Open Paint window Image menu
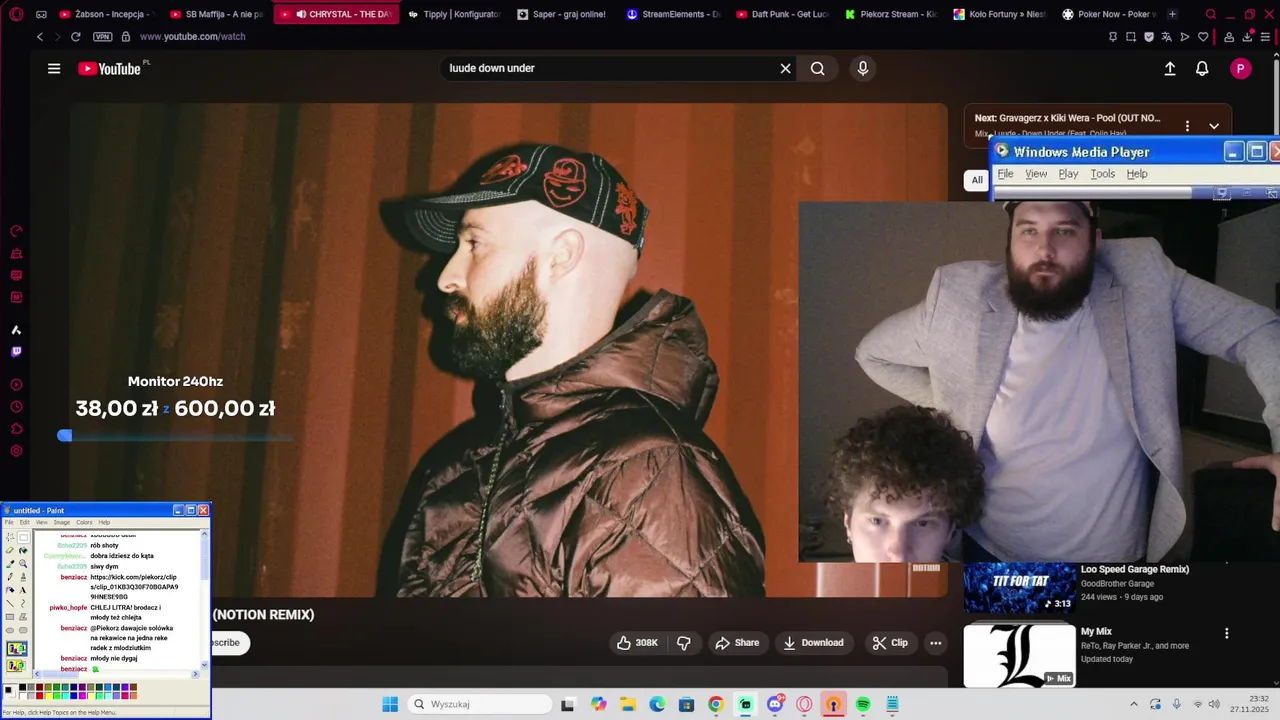The image size is (1280, 720). point(62,522)
